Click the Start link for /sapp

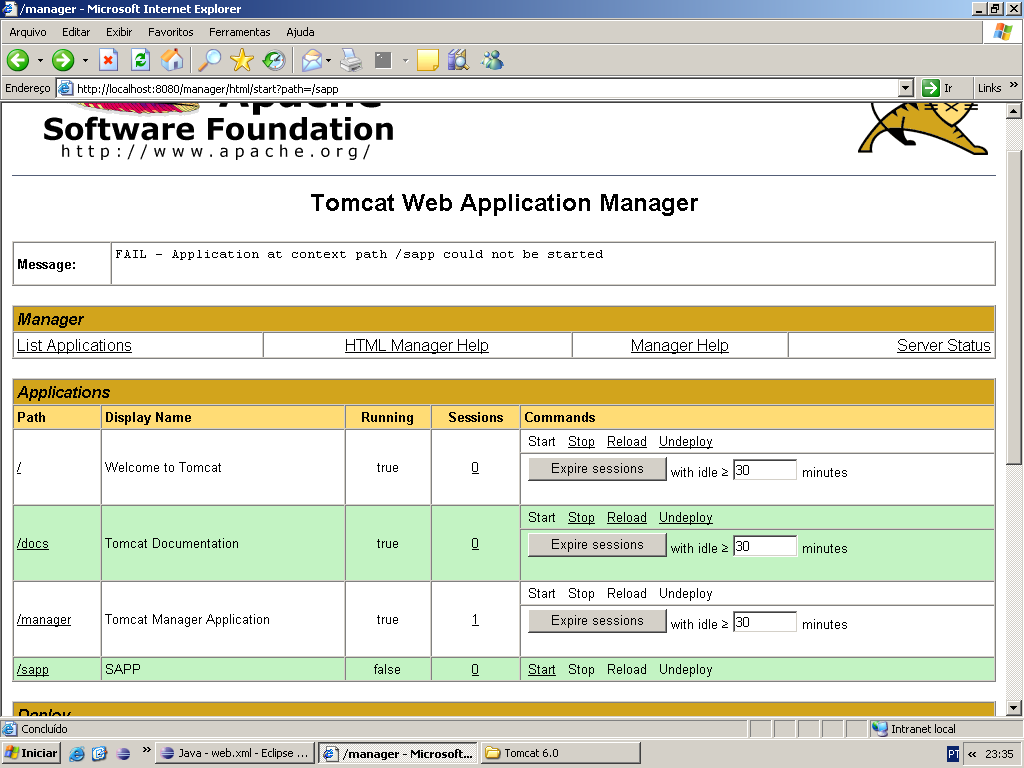pyautogui.click(x=541, y=669)
